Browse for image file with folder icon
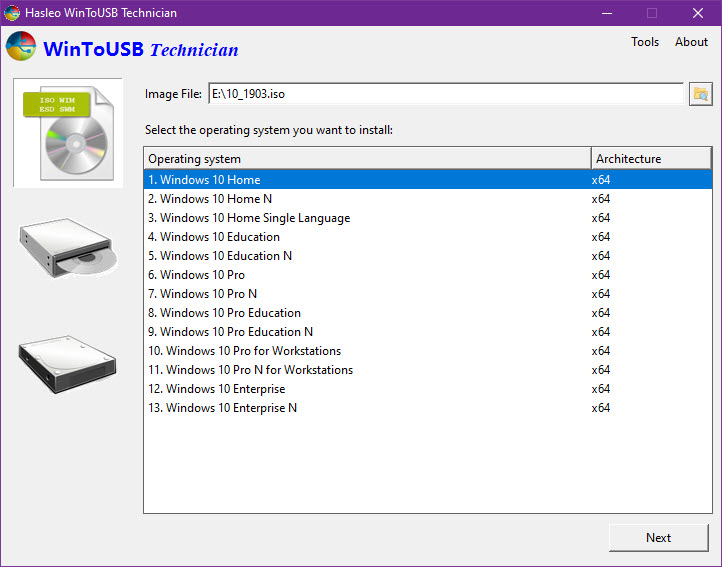 click(x=700, y=94)
